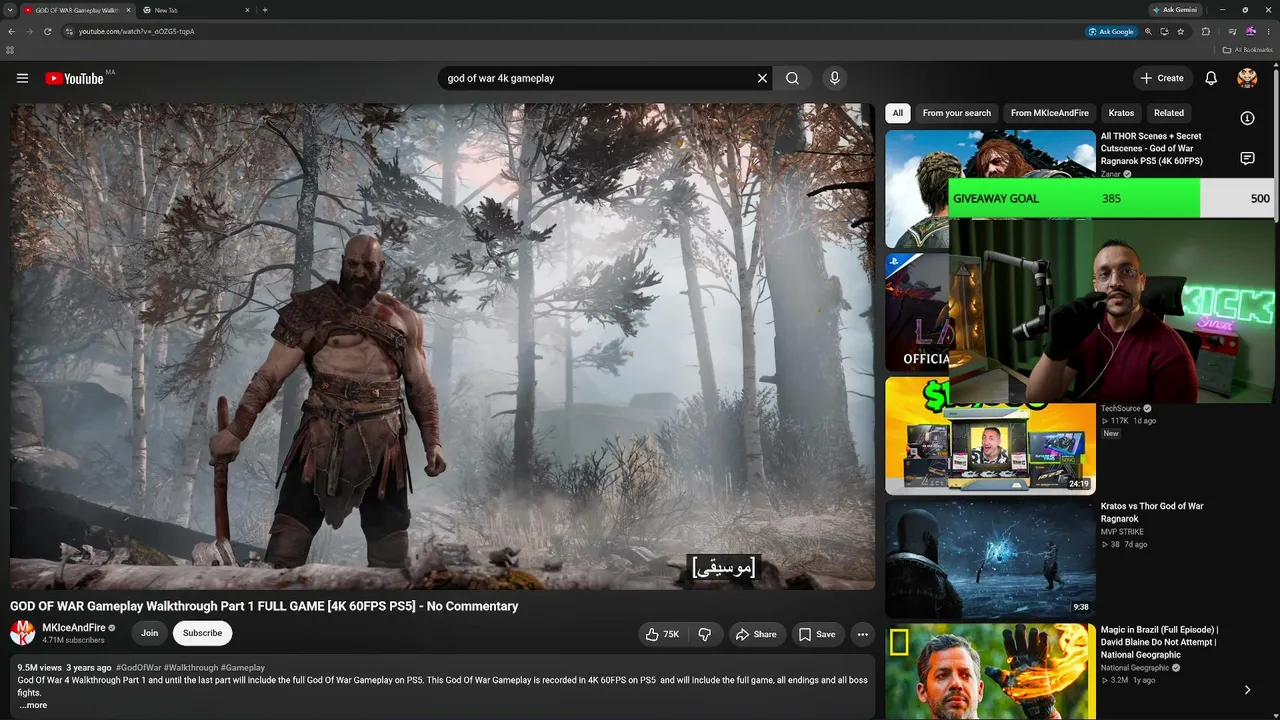Viewport: 1280px width, 720px height.
Task: Switch to the New Tab tab
Action: [x=196, y=10]
